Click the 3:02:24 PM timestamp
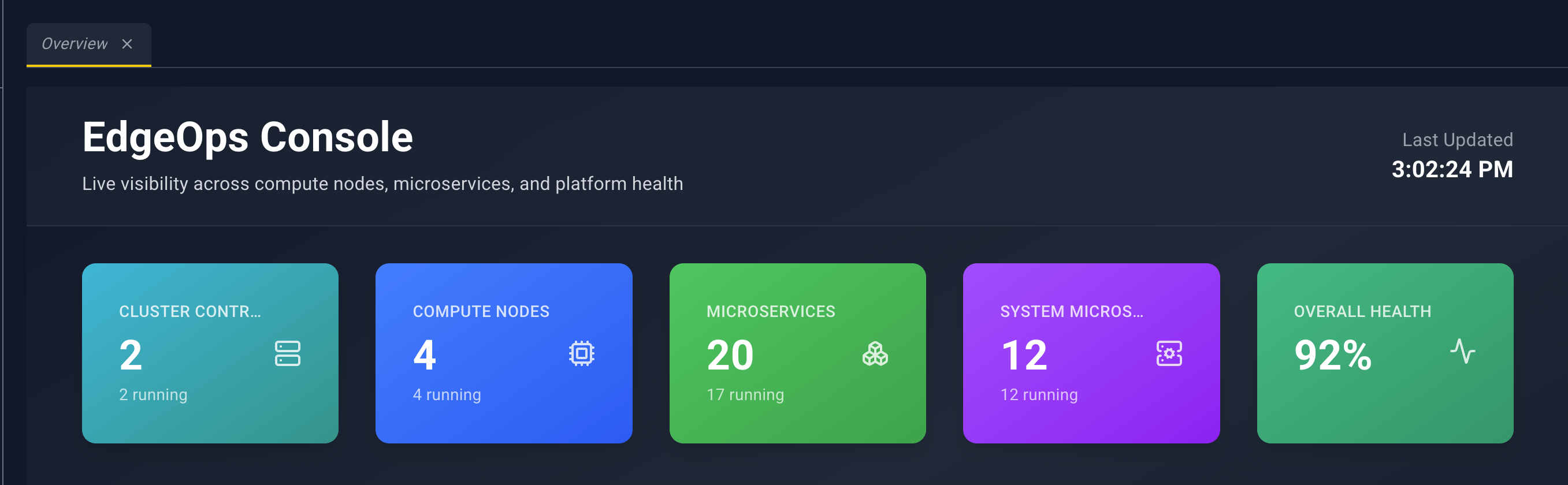This screenshot has width=1568, height=485. tap(1452, 170)
